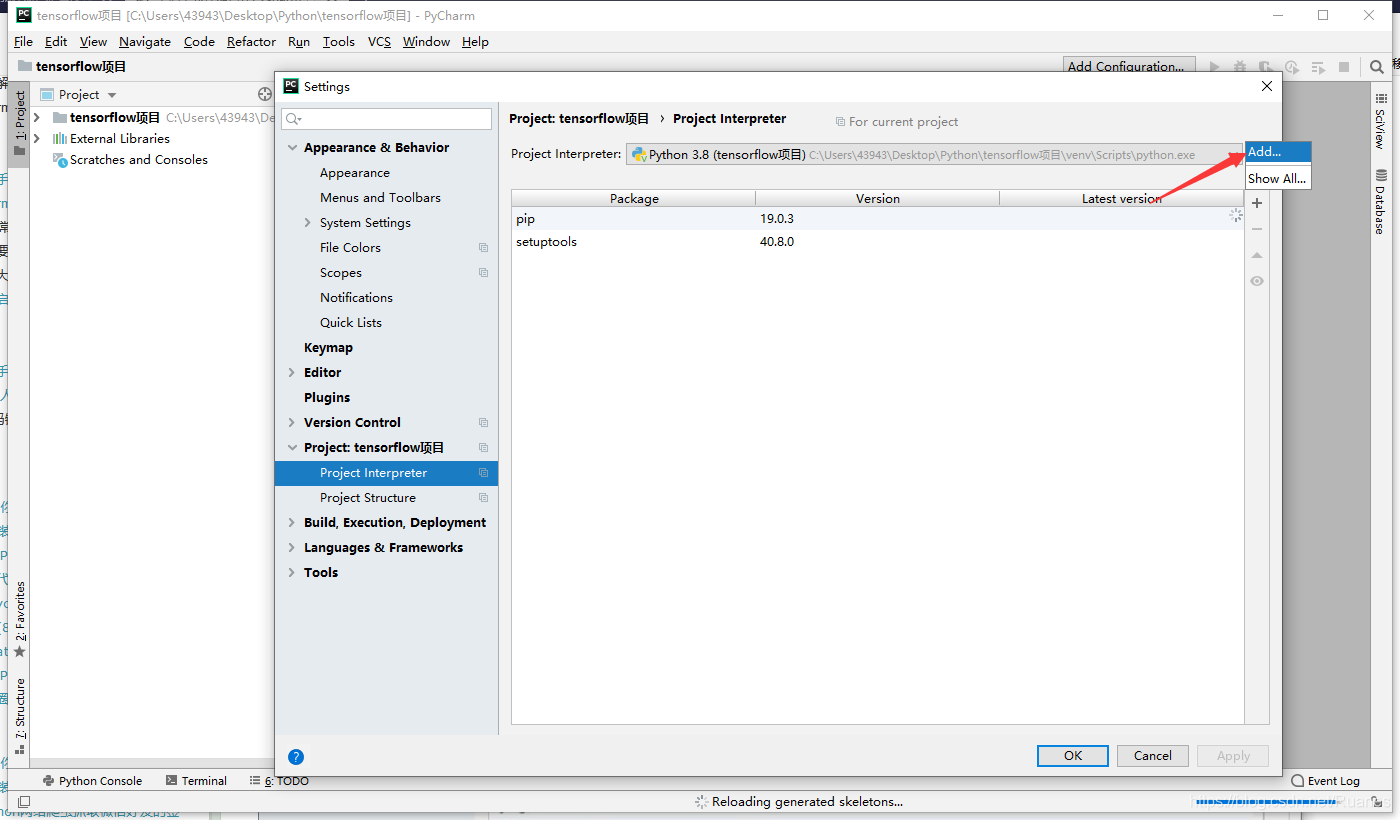Open the Navigate menu
This screenshot has height=820, width=1400.
145,42
